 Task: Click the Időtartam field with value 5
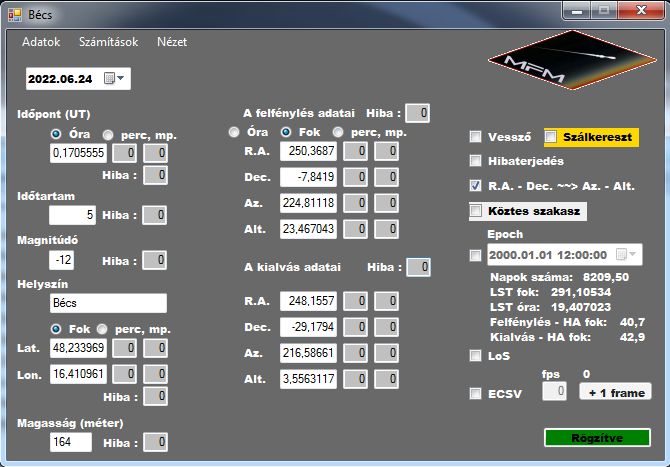[72, 215]
